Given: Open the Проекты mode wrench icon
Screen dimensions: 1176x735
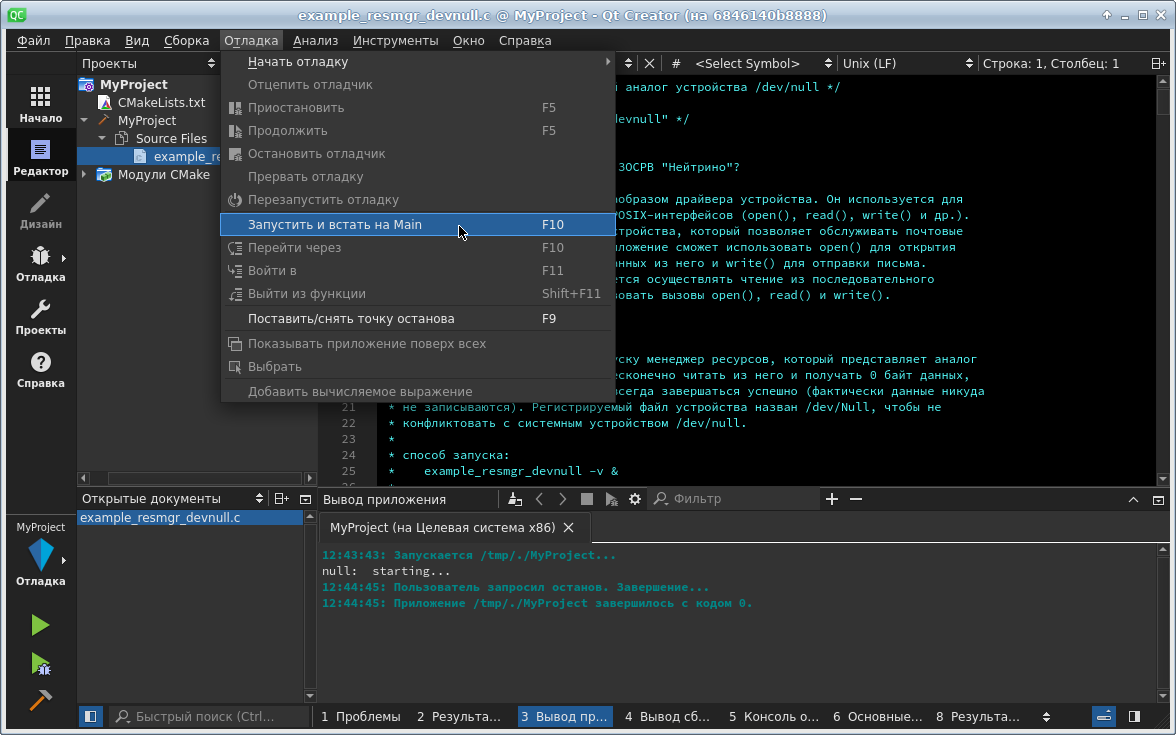Looking at the screenshot, I should pos(40,316).
